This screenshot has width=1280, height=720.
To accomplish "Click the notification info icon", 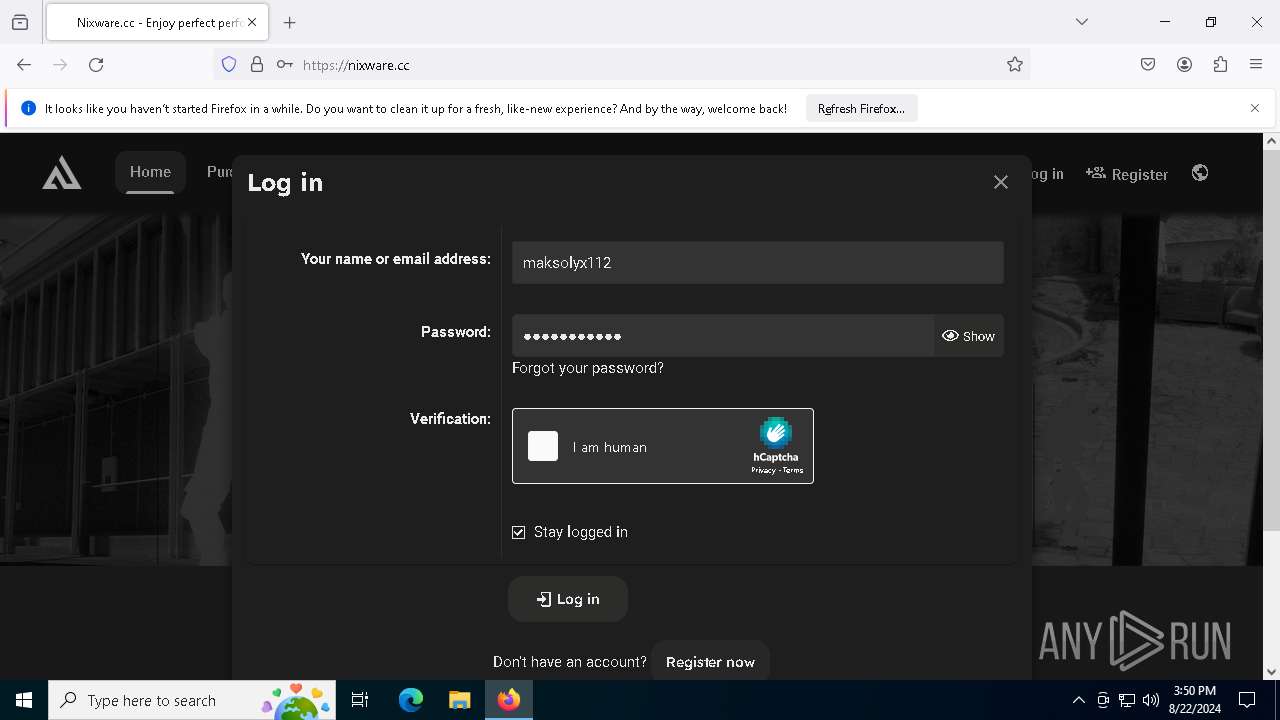I will [28, 108].
